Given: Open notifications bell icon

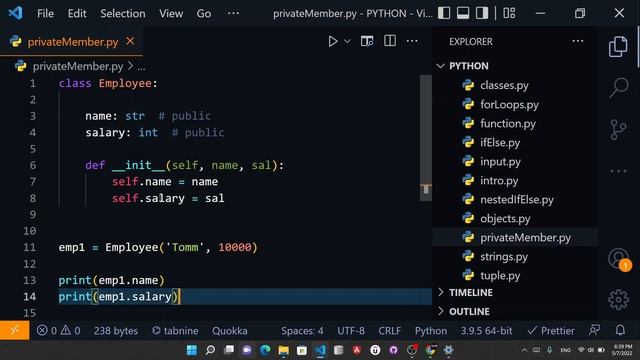Looking at the screenshot, I should (x=620, y=330).
